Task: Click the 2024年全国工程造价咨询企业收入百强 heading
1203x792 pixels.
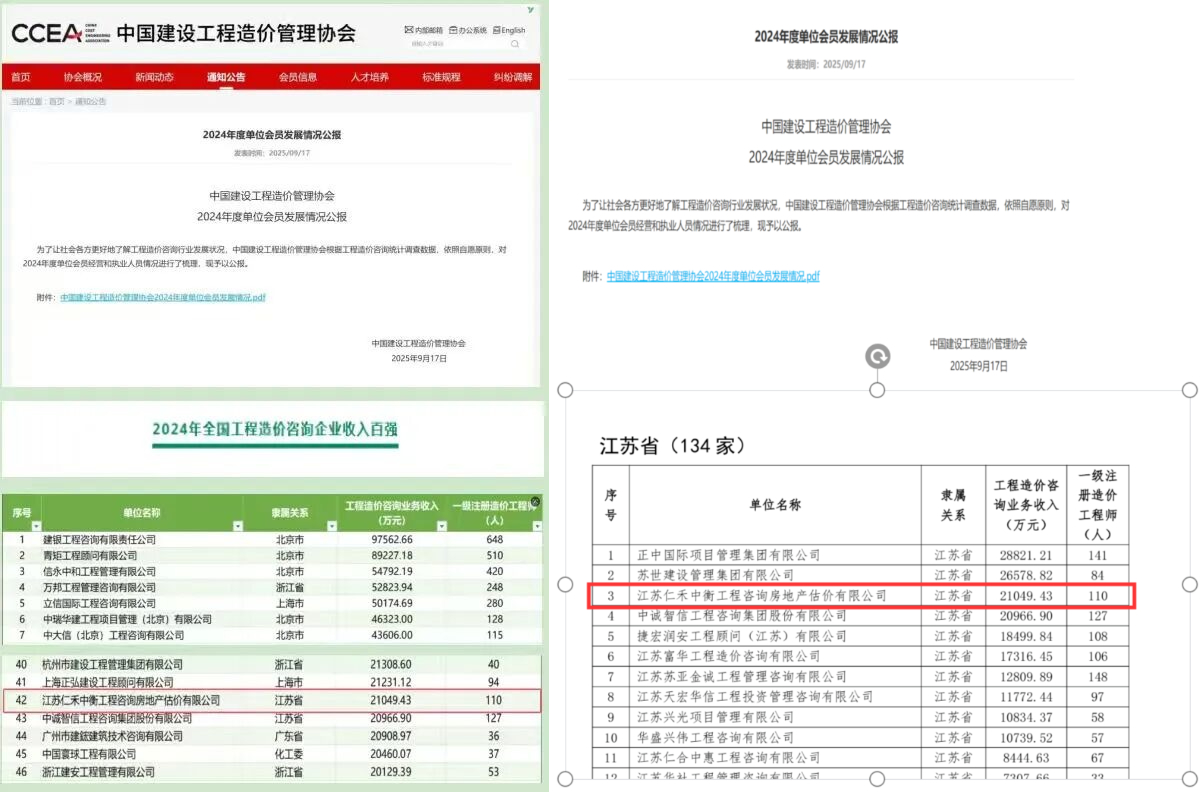Action: [x=275, y=430]
